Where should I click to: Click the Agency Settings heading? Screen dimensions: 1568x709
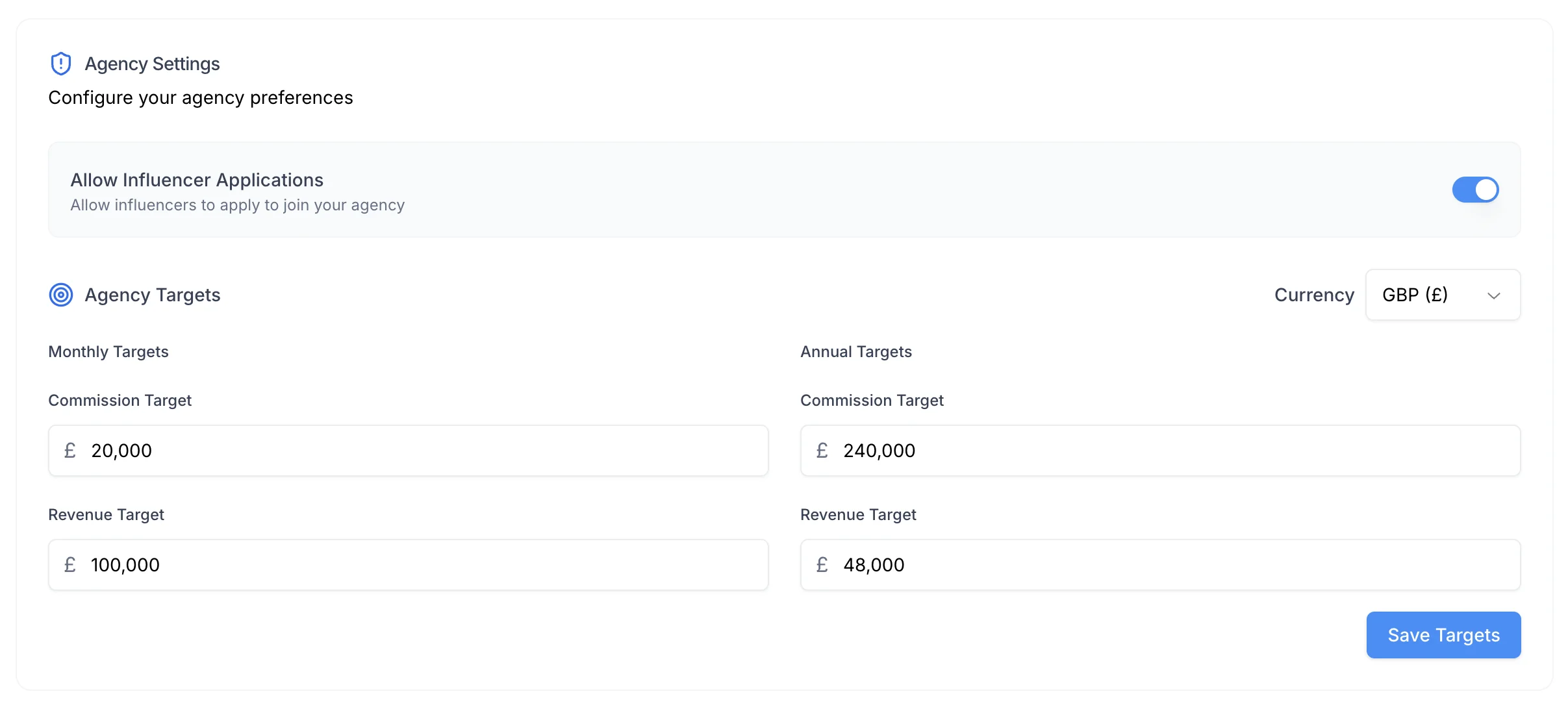coord(153,63)
